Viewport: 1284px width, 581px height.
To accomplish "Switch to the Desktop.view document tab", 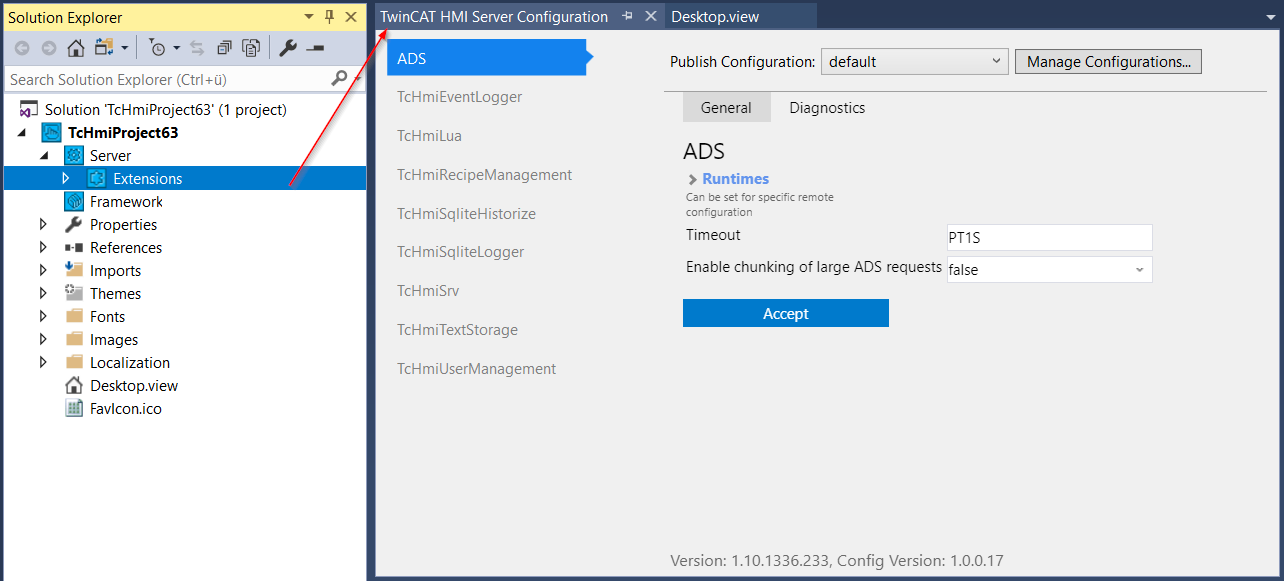I will [715, 16].
